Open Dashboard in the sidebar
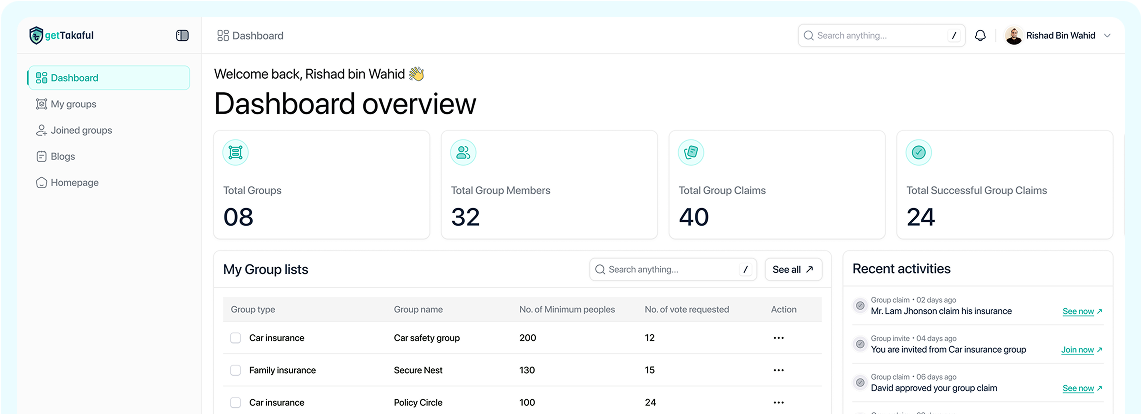The height and width of the screenshot is (414, 1142). point(109,77)
